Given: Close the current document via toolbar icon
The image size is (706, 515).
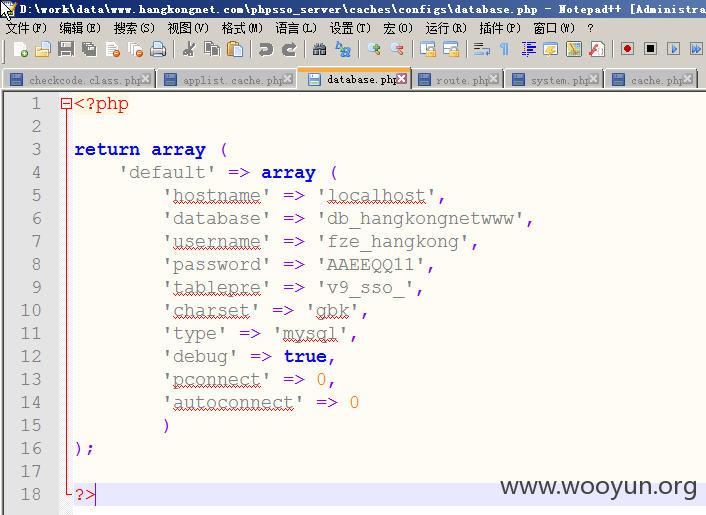Looking at the screenshot, I should coord(113,49).
